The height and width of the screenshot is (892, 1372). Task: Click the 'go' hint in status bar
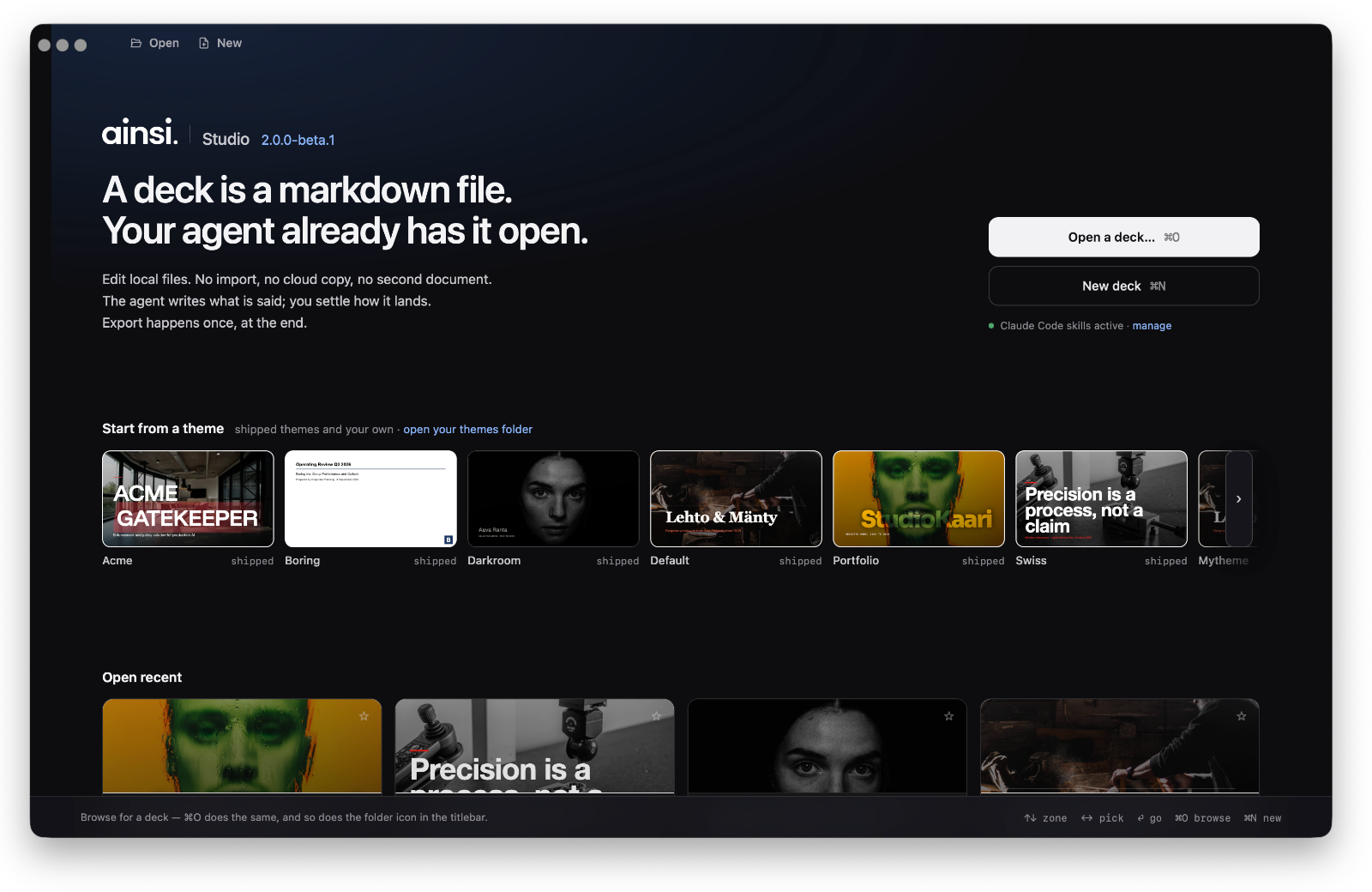pyautogui.click(x=1149, y=818)
